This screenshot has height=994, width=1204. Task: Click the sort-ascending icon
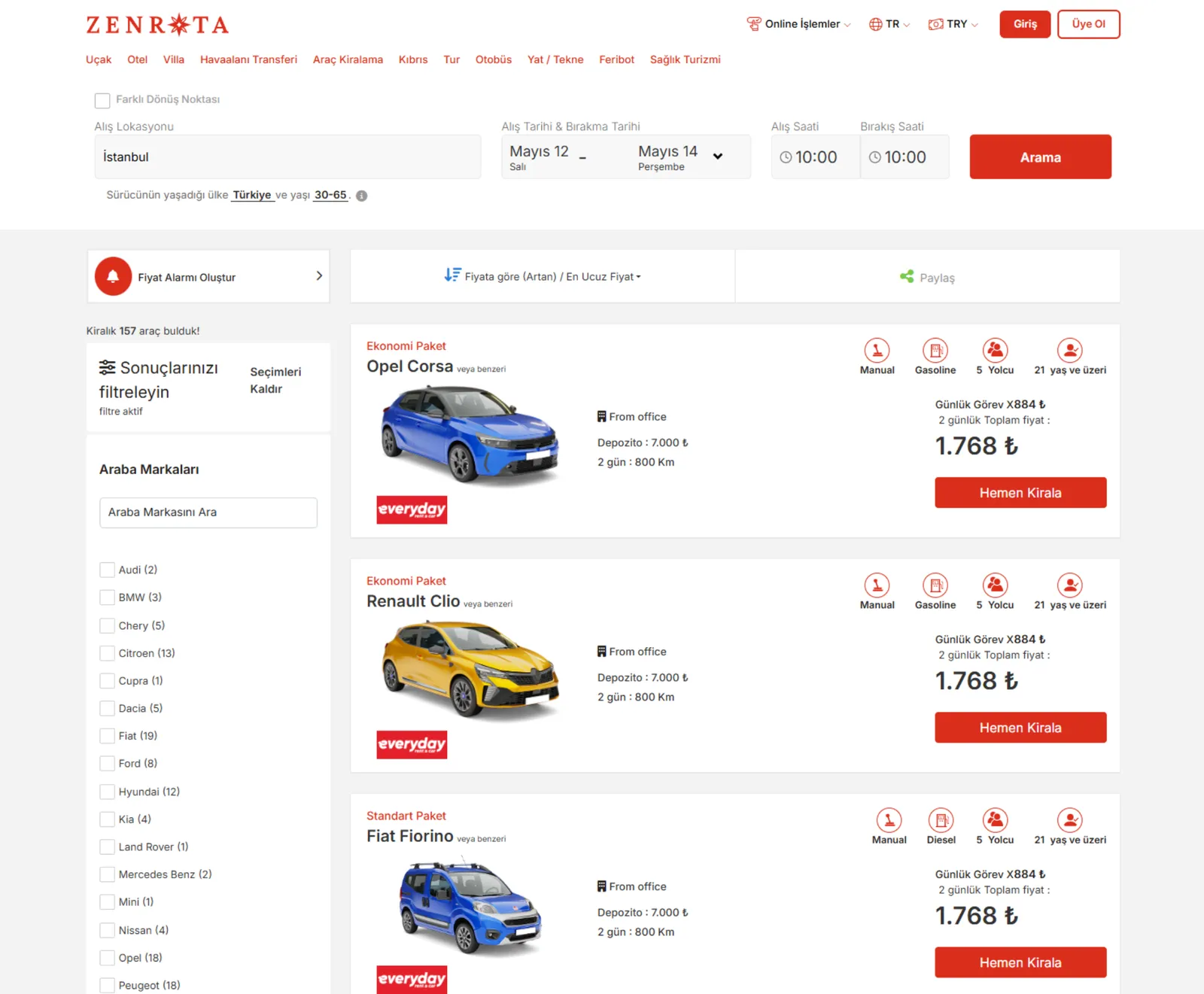coord(452,275)
